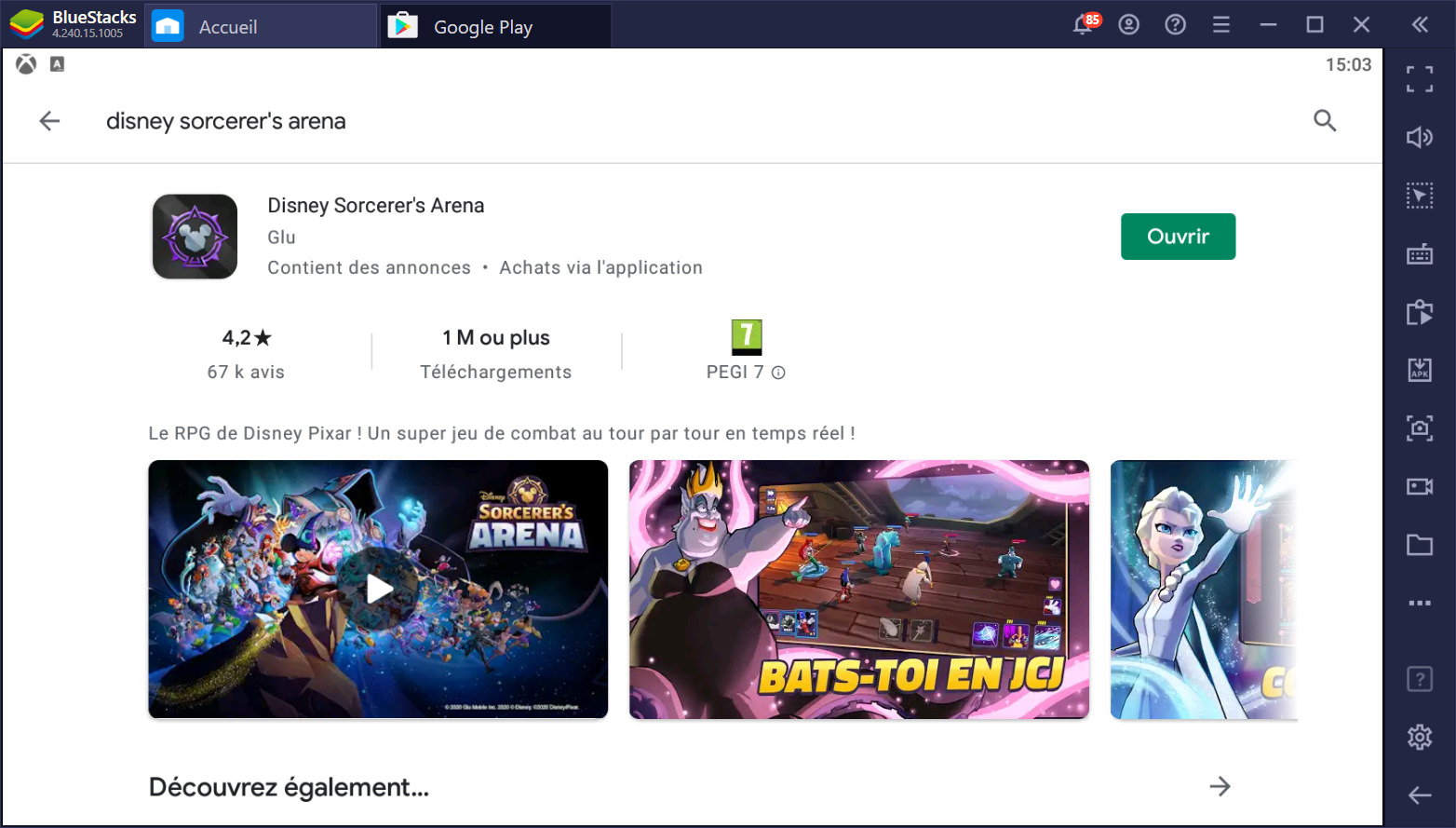The image size is (1456, 828).
Task: Click the Disney Sorcerer's Arena title
Action: click(x=376, y=206)
